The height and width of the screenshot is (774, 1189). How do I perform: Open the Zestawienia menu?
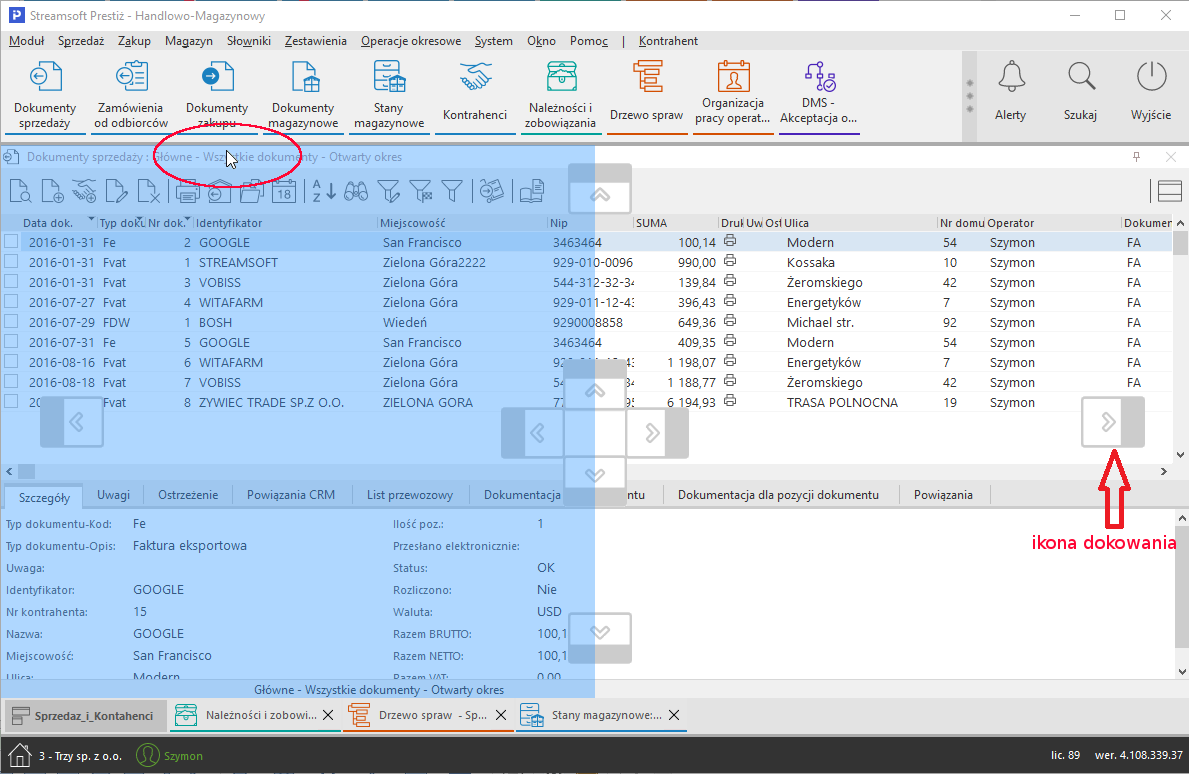click(315, 41)
